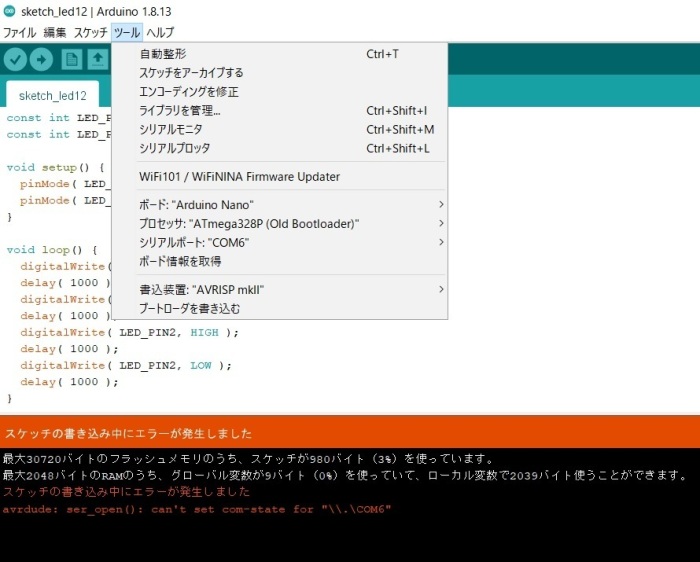
Task: Open シリアルプロッタ from the menu
Action: tap(280, 148)
